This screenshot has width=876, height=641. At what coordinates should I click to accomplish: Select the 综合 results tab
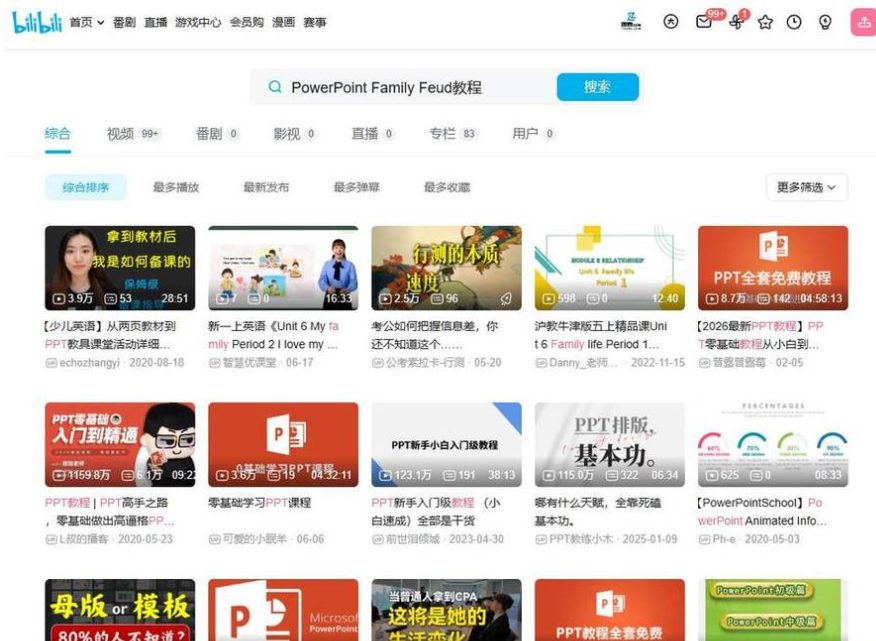coord(58,134)
